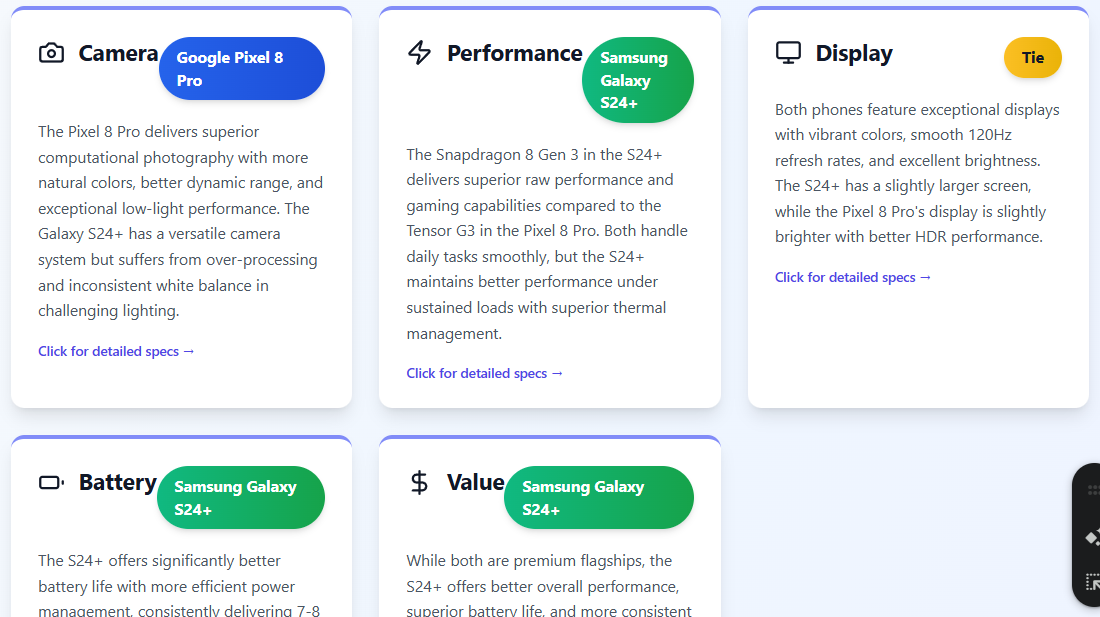
Task: Click the Performance card heading
Action: 514,53
